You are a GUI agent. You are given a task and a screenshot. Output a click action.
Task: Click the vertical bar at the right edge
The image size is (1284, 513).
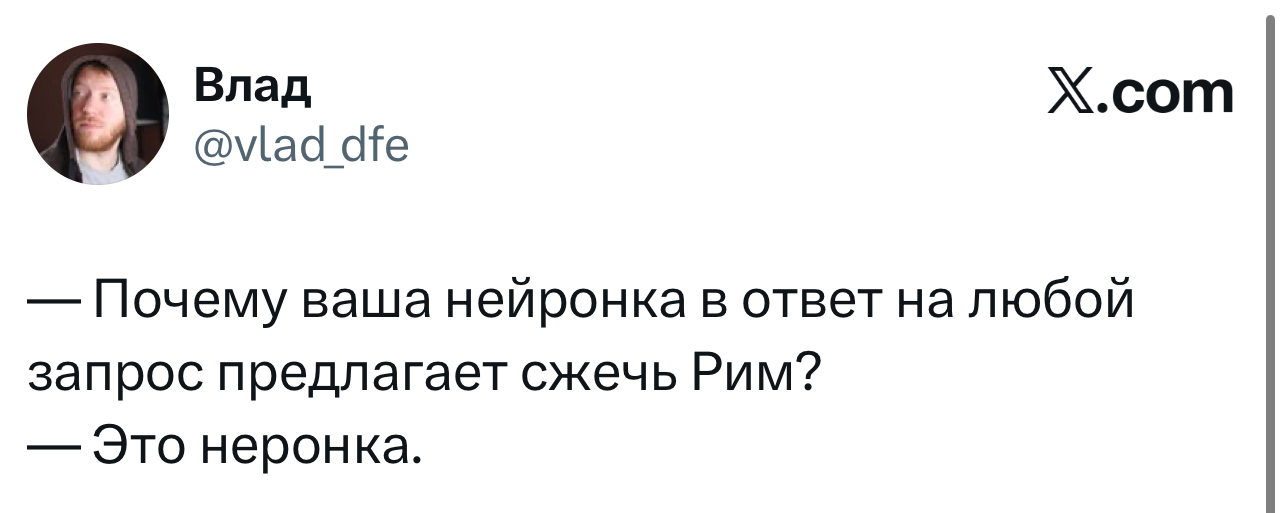click(1267, 256)
